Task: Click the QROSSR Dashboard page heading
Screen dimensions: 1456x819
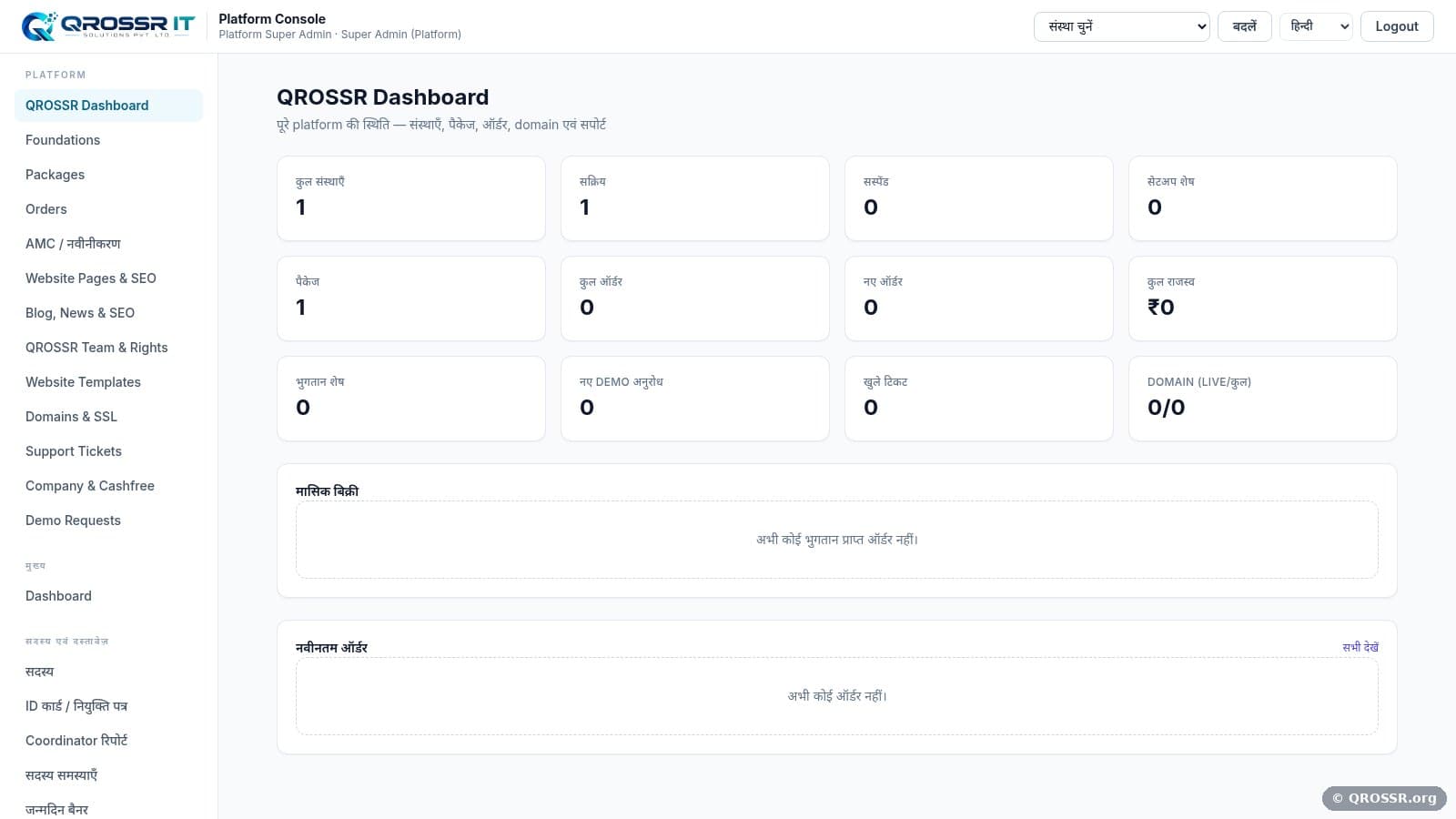Action: [x=382, y=97]
